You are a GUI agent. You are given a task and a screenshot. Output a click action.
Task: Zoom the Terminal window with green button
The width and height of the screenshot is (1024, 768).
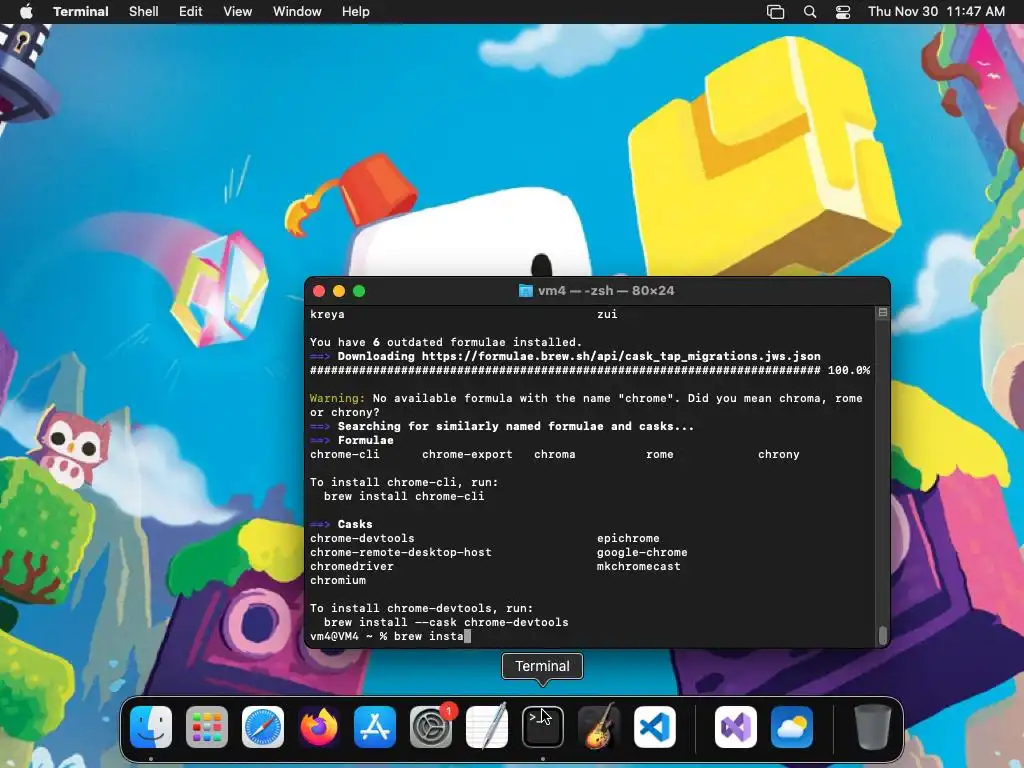coord(359,291)
